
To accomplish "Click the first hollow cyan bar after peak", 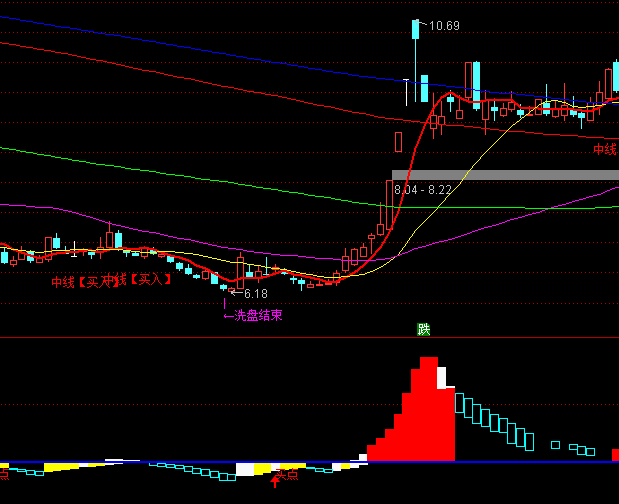I will (461, 403).
